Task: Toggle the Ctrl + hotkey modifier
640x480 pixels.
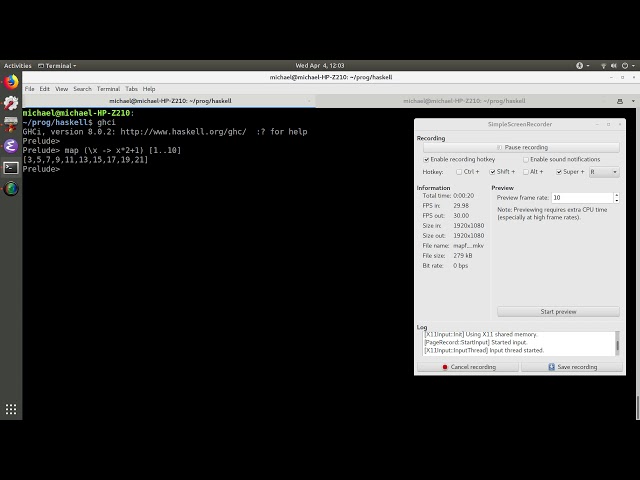Action: pyautogui.click(x=460, y=172)
